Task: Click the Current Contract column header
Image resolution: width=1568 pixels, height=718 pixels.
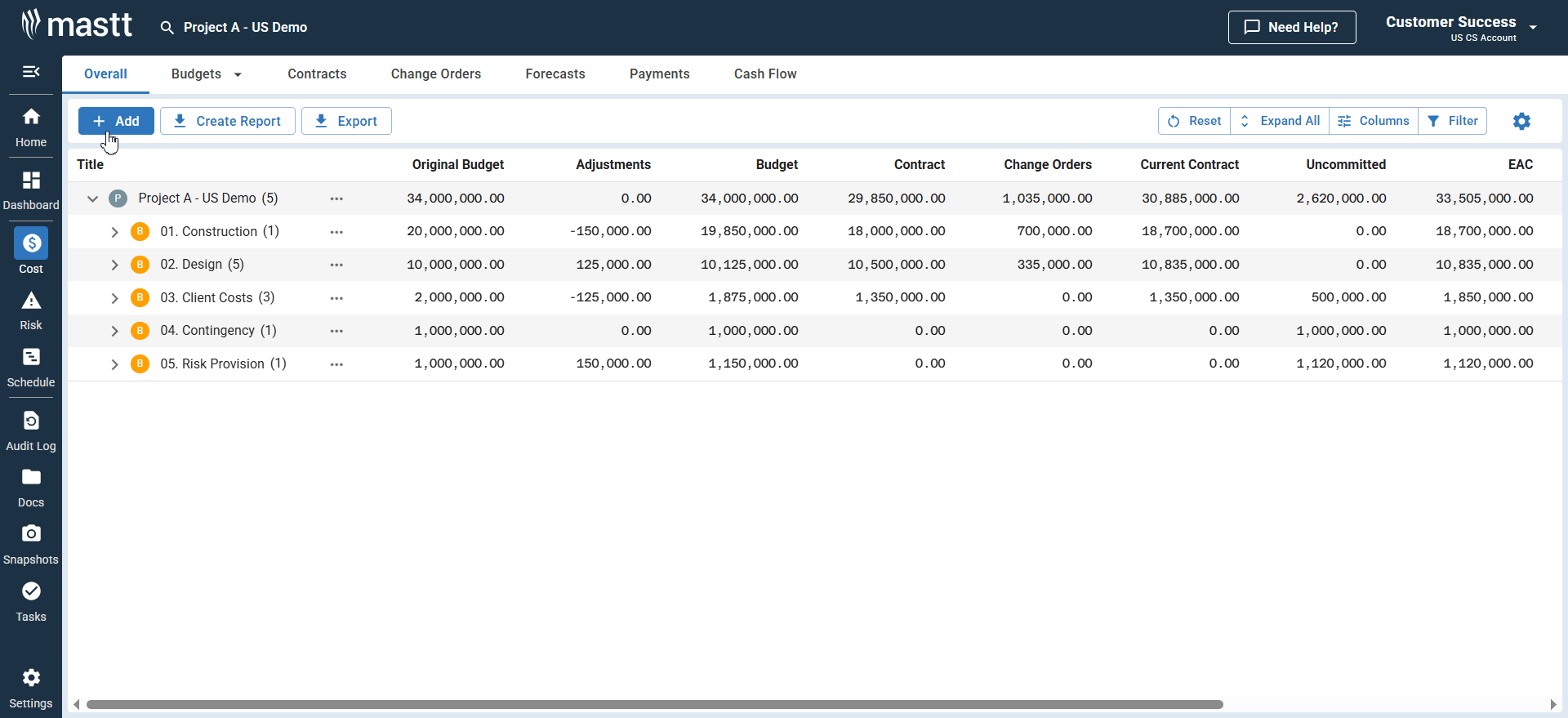Action: tap(1190, 165)
